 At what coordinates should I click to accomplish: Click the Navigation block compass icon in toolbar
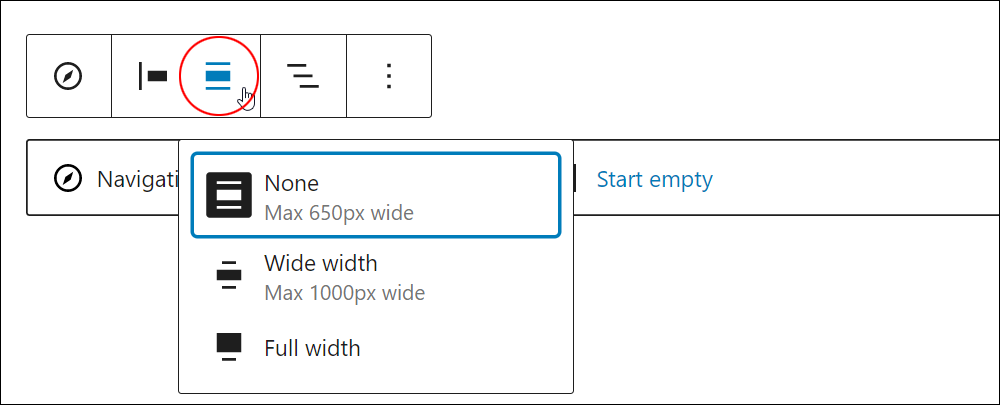pyautogui.click(x=68, y=77)
